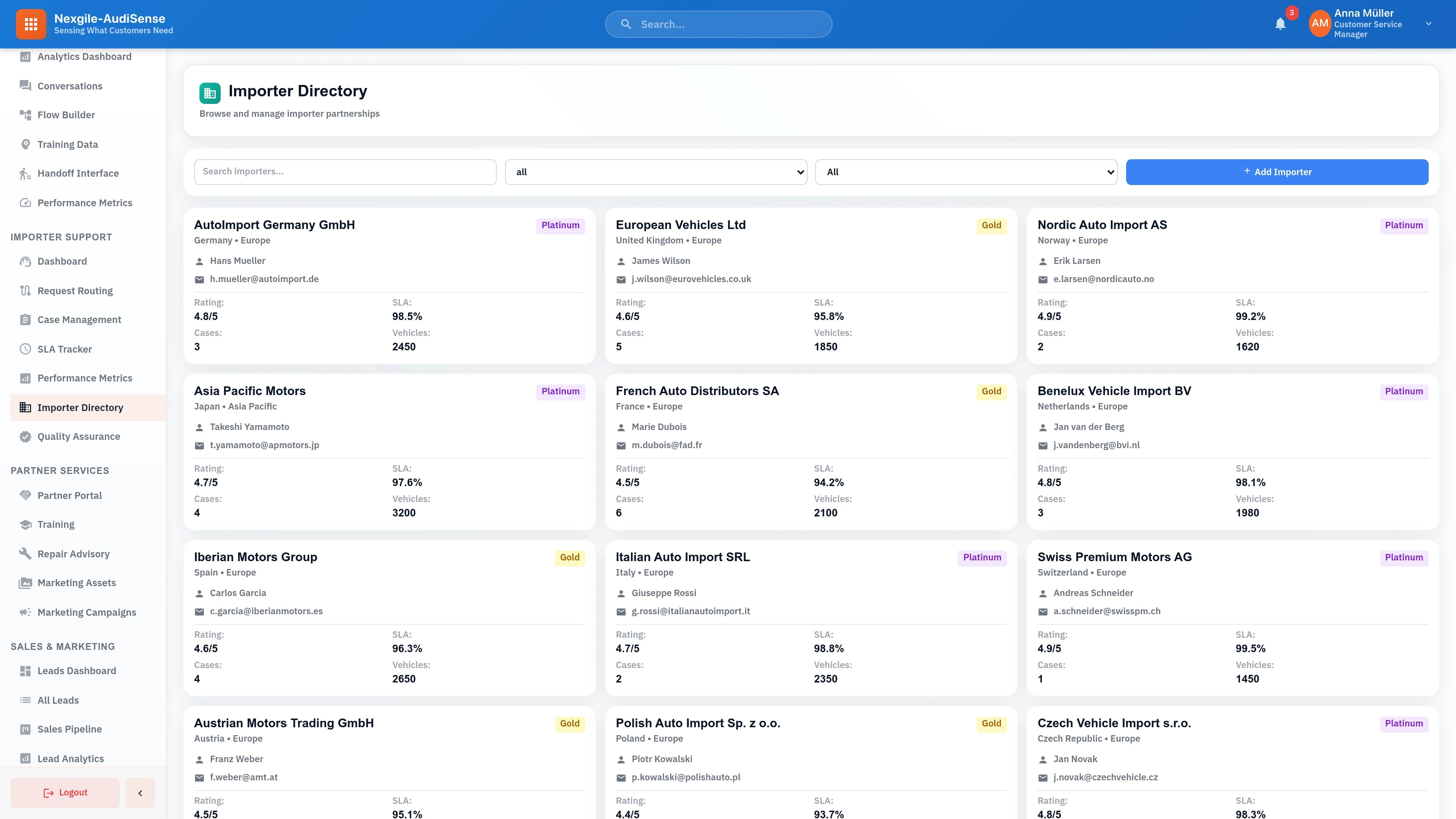This screenshot has height=819, width=1456.
Task: Open the Analytics Dashboard sidebar icon
Action: coord(25,56)
